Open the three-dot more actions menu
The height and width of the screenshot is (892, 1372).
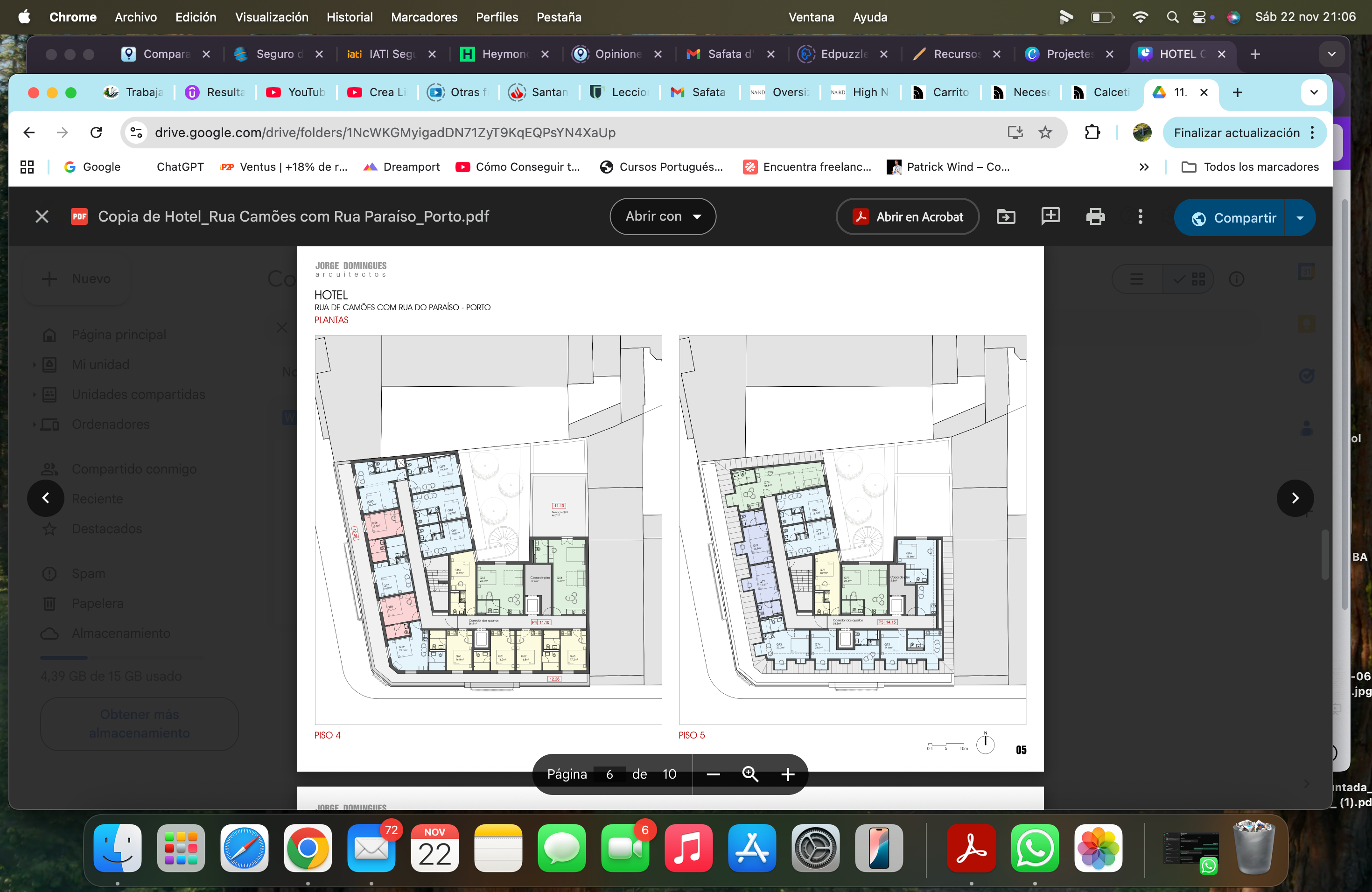1140,216
